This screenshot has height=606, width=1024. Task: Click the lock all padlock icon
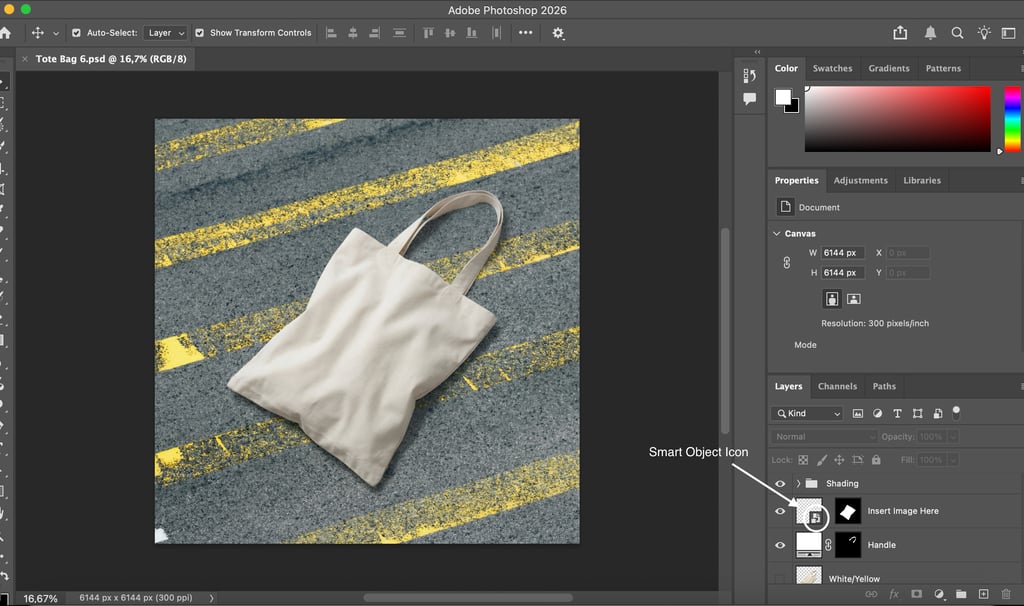coord(877,460)
